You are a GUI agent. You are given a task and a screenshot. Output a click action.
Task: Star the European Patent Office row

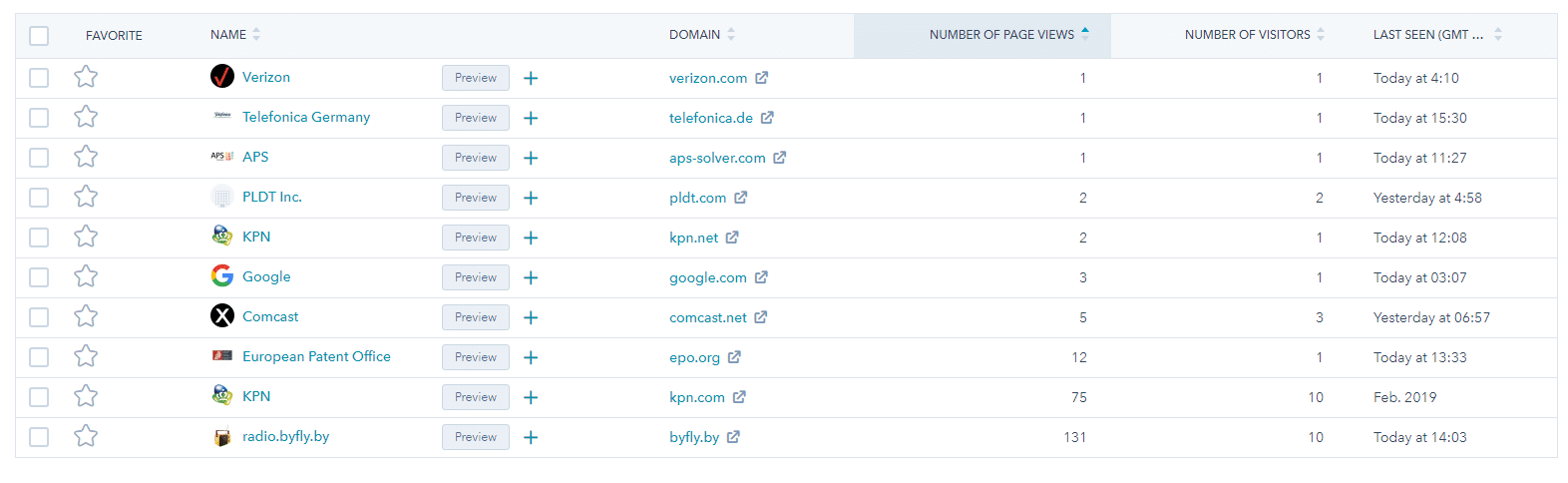(x=86, y=356)
